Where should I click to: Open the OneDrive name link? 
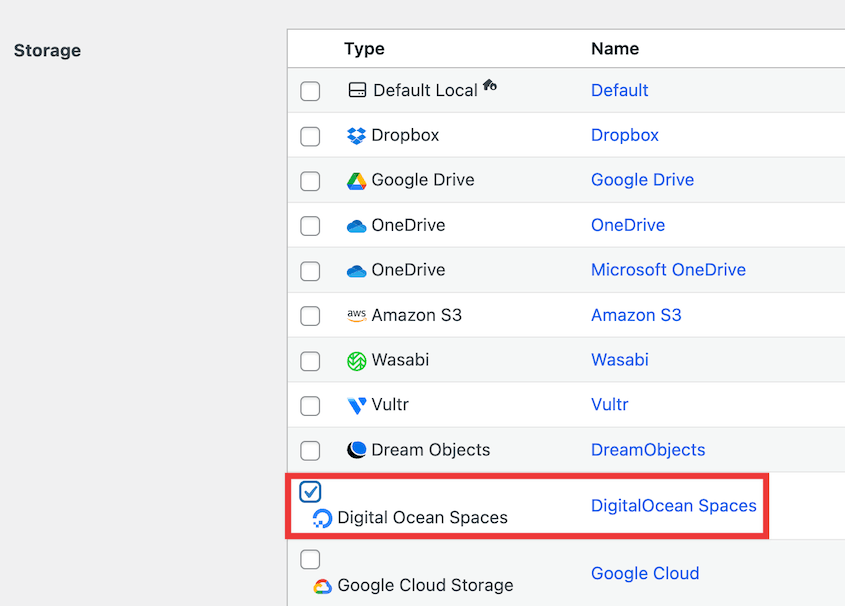pos(628,225)
